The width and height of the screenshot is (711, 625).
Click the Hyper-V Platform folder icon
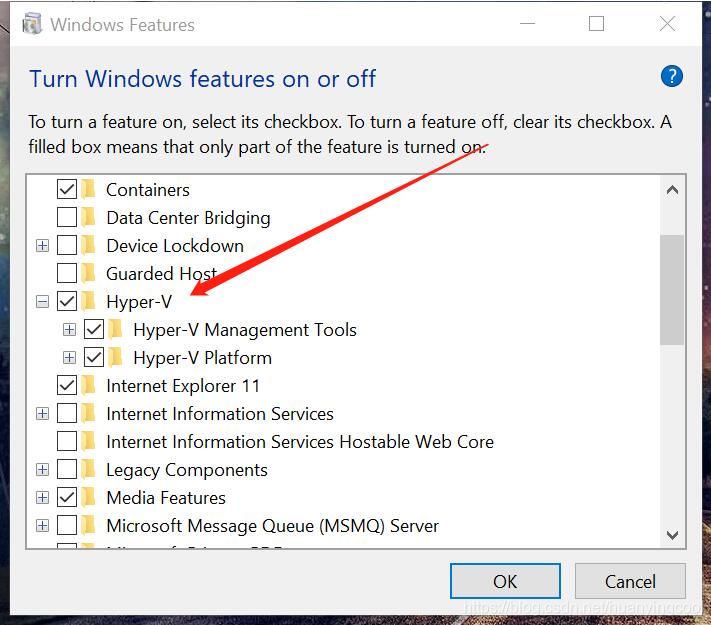pyautogui.click(x=117, y=357)
